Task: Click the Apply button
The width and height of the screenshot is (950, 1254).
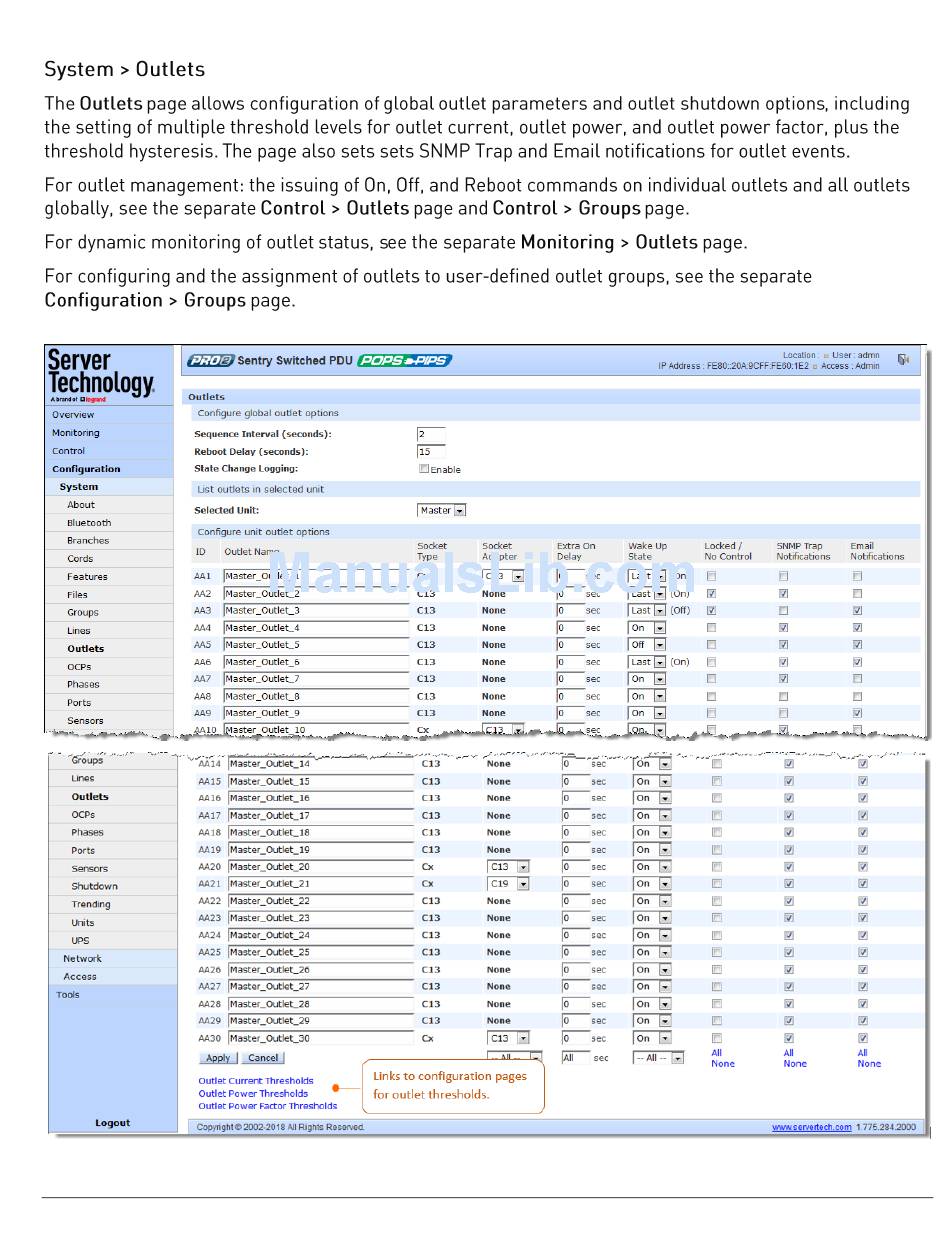Action: tap(217, 1058)
